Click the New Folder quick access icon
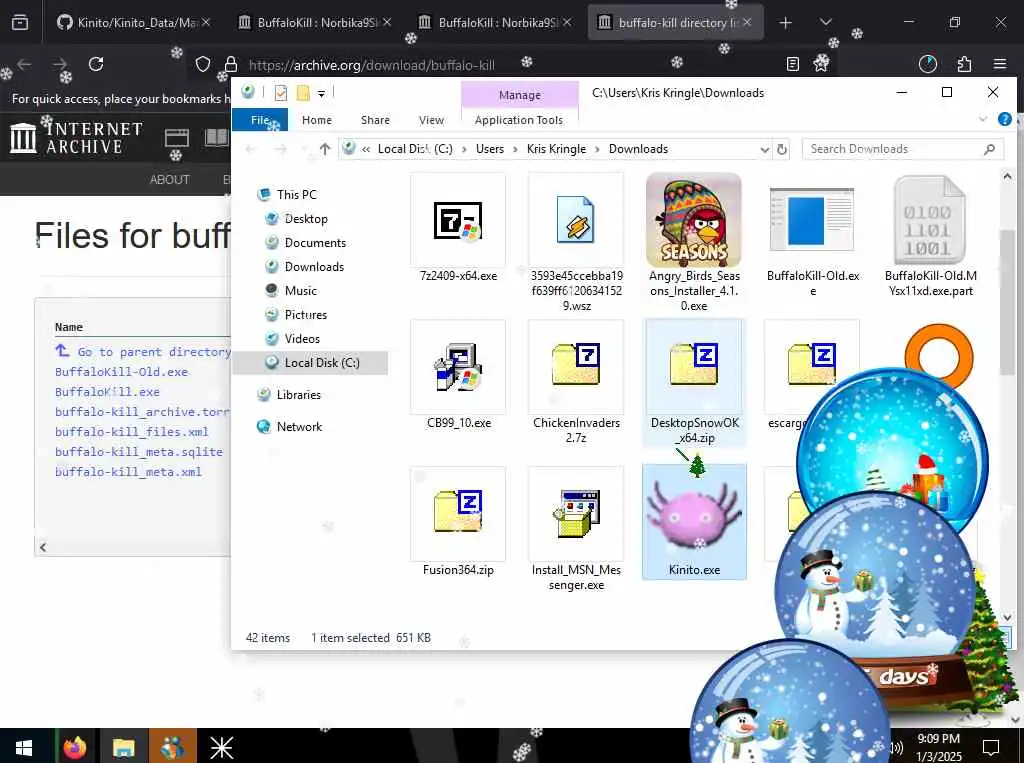The width and height of the screenshot is (1024, 763). [303, 93]
